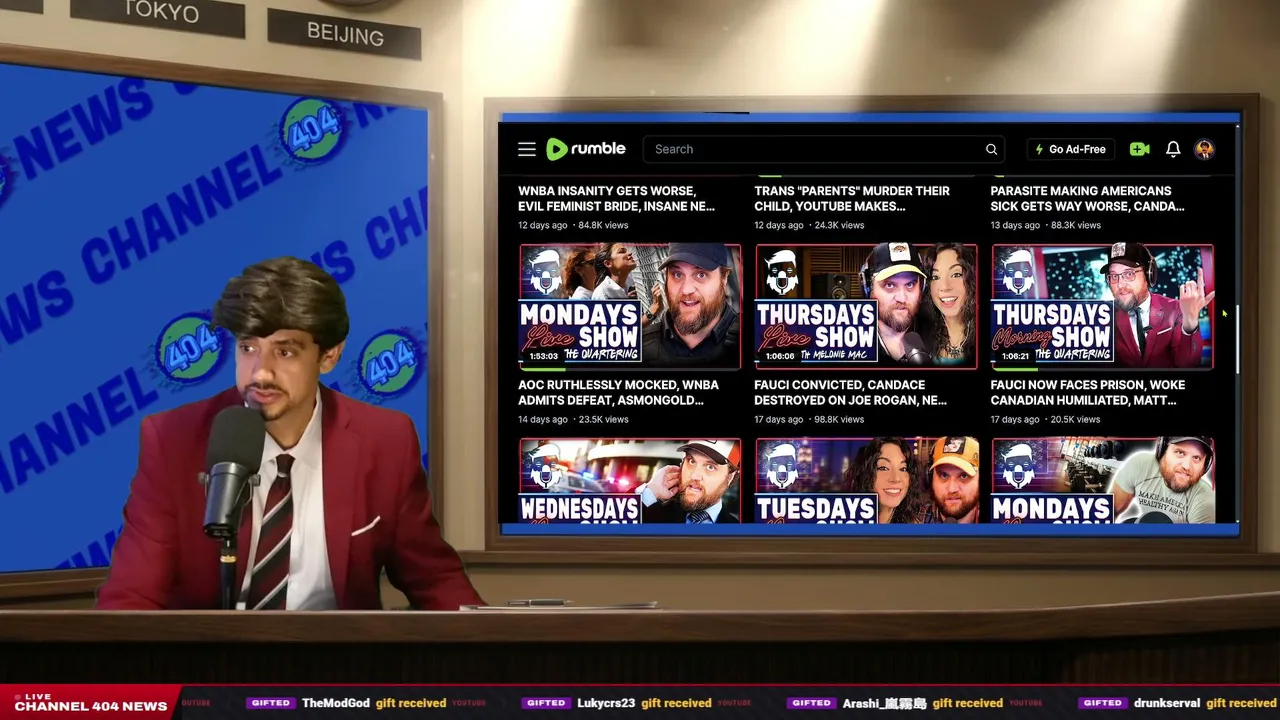1280x720 pixels.
Task: Open video titled 'AOC RUTHLESSLY MOCKED'
Action: 618,392
